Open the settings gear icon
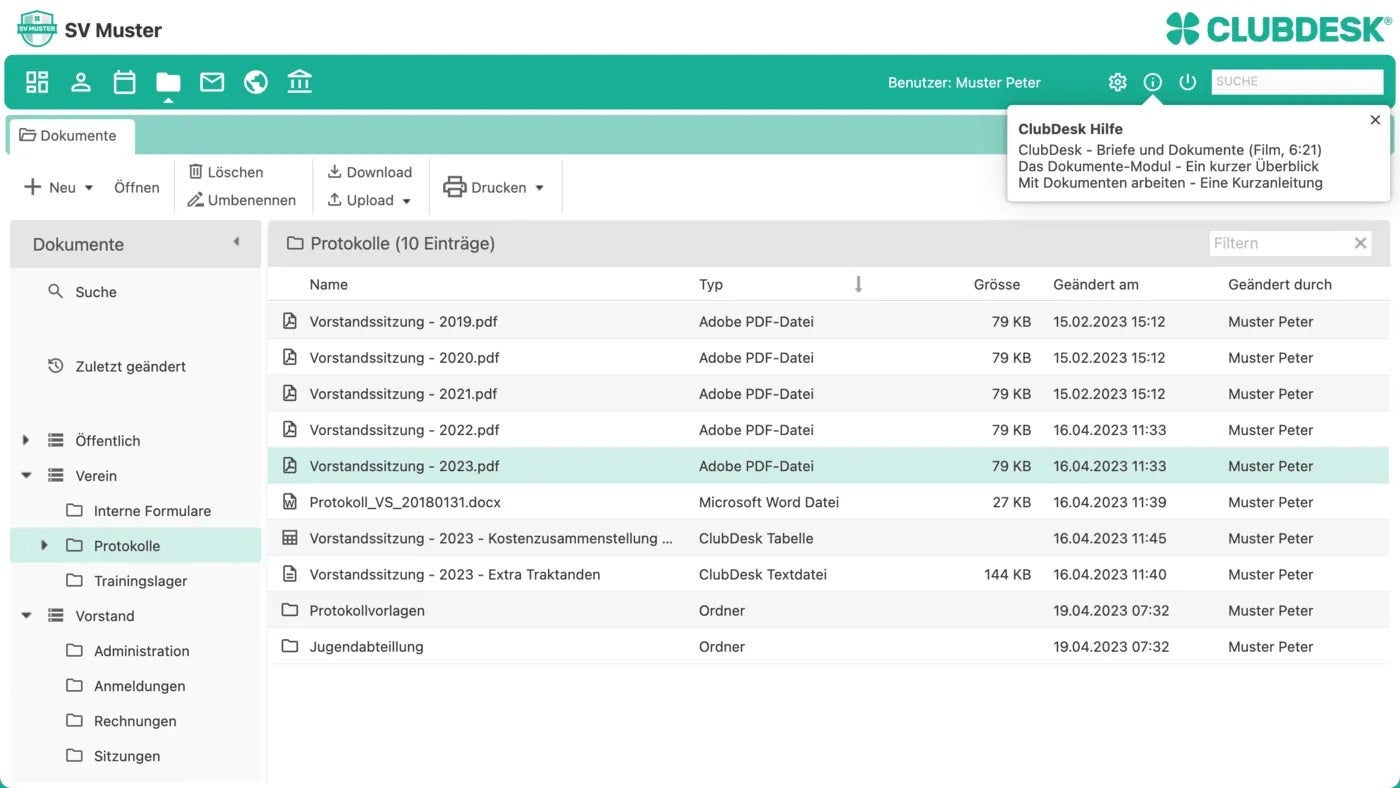The width and height of the screenshot is (1400, 788). [1117, 82]
